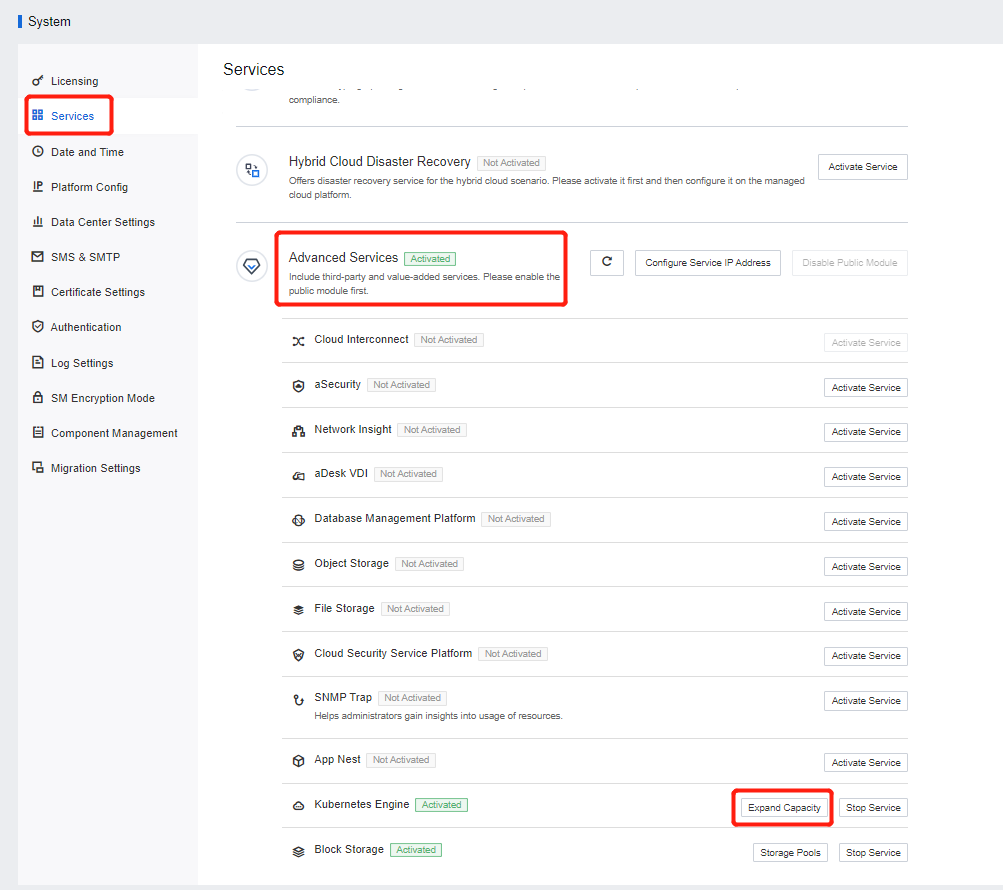Screen dimensions: 1003x890
Task: Open Date and Time settings
Action: [x=88, y=152]
